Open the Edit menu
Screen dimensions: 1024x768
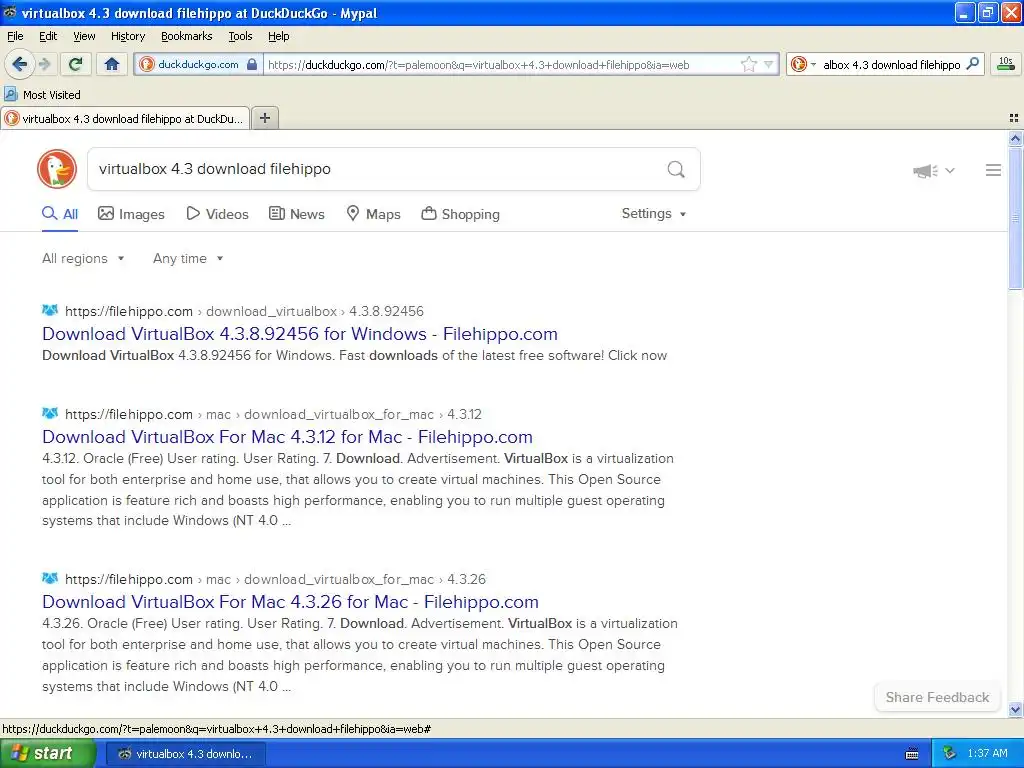pos(48,36)
